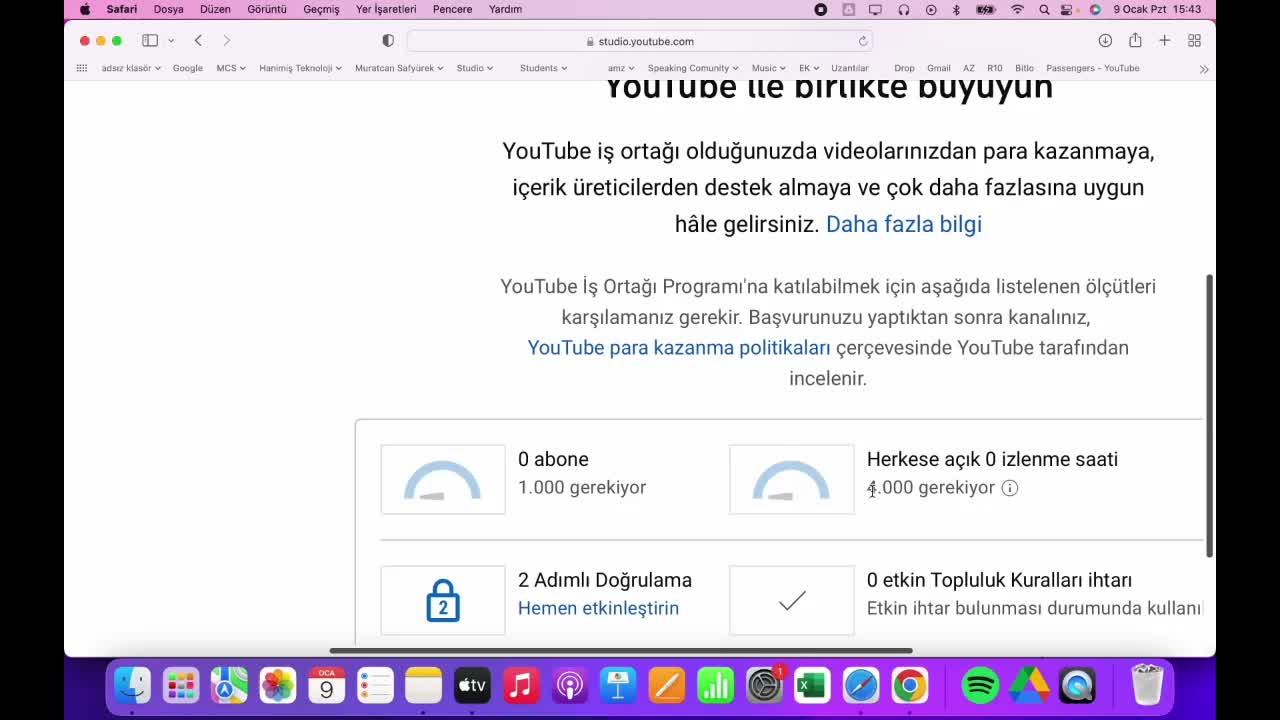The width and height of the screenshot is (1280, 720).
Task: Open Launchpad from the Dock
Action: pyautogui.click(x=181, y=686)
